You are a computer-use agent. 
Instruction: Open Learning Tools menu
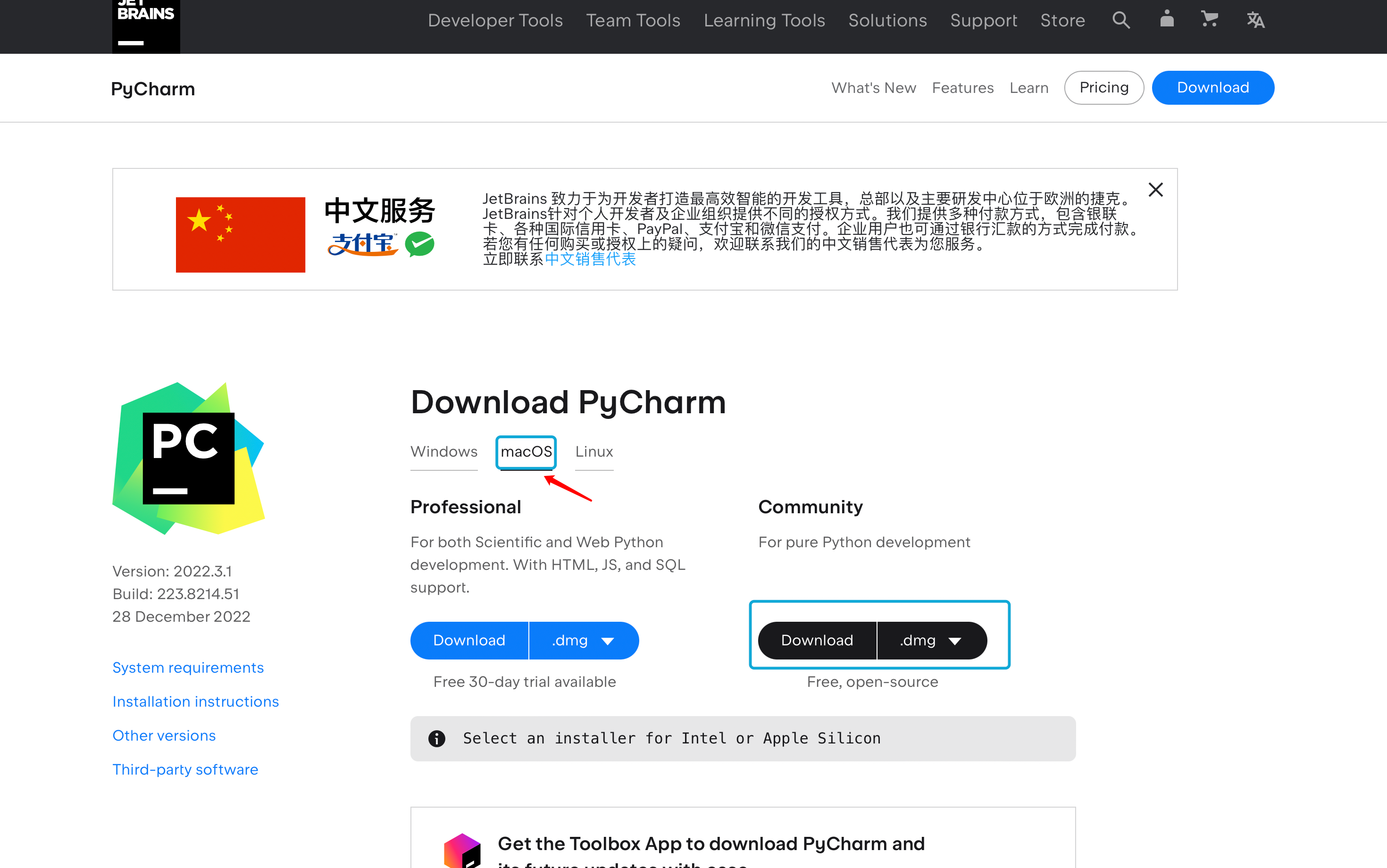(x=764, y=21)
